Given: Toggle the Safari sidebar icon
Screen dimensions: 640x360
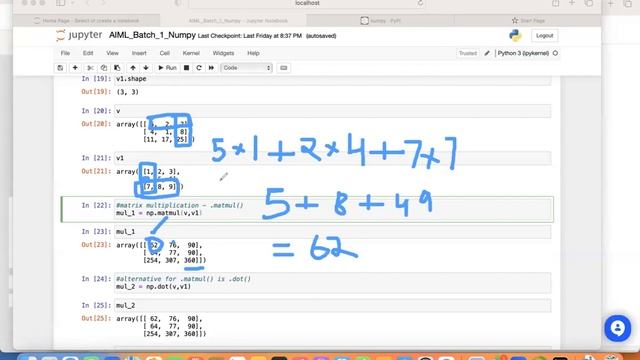Looking at the screenshot, I should [x=60, y=3].
